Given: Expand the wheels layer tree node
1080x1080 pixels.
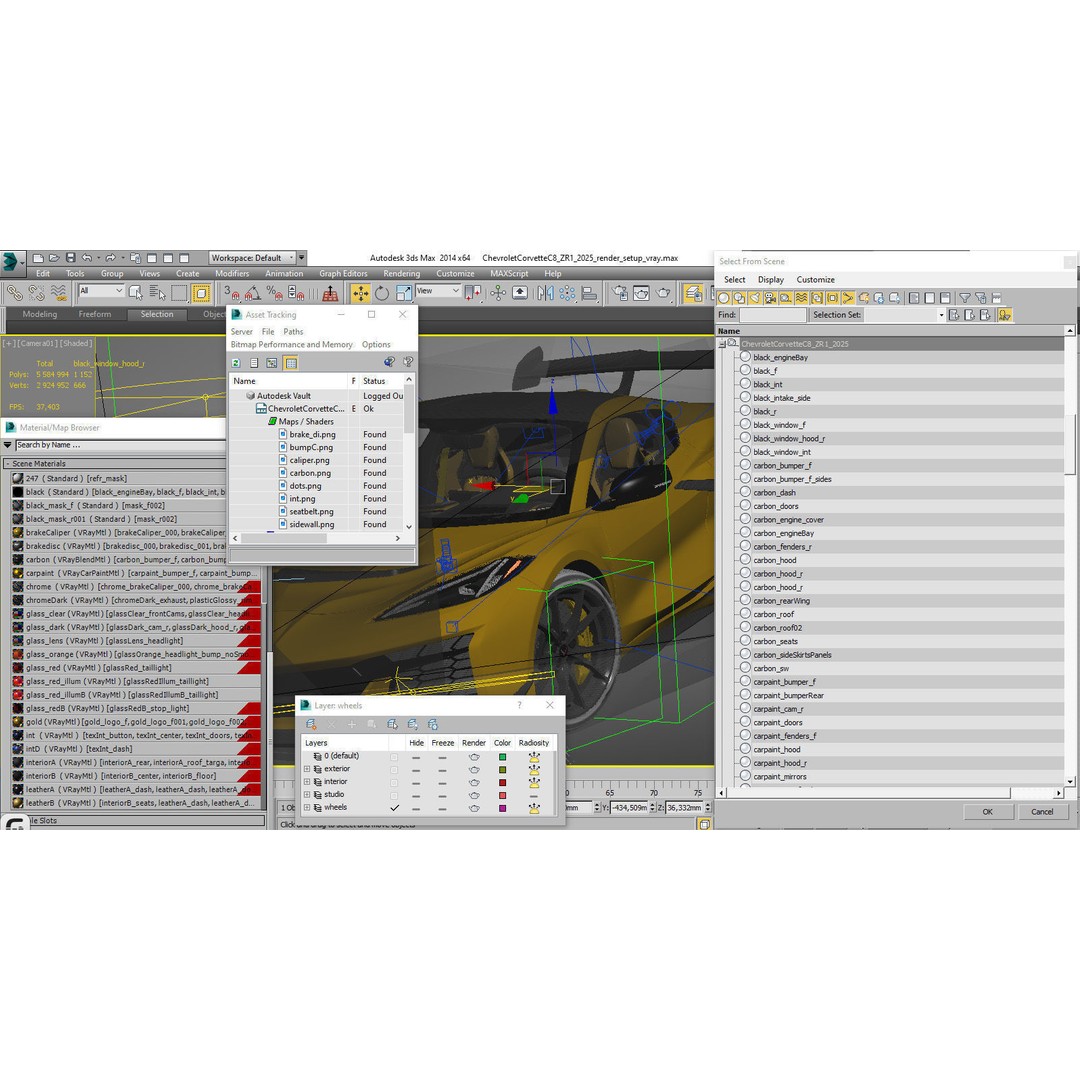Looking at the screenshot, I should [x=307, y=807].
